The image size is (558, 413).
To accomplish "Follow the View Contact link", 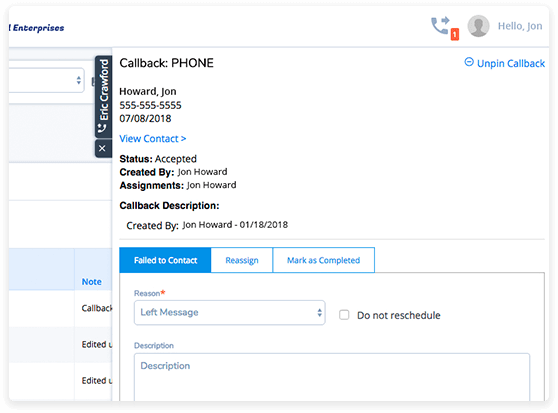I will click(153, 139).
